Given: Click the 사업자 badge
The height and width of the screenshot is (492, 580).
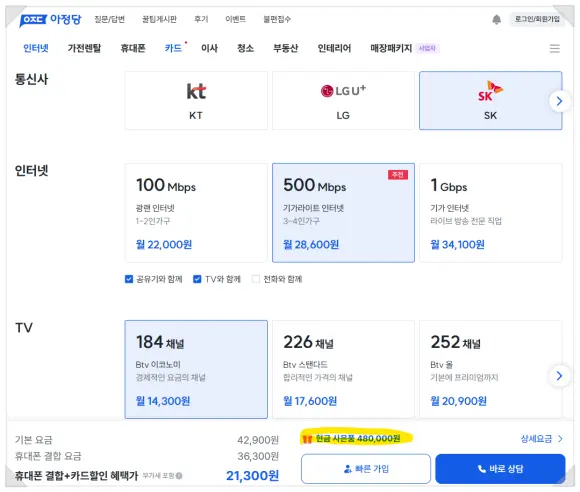Looking at the screenshot, I should (427, 48).
